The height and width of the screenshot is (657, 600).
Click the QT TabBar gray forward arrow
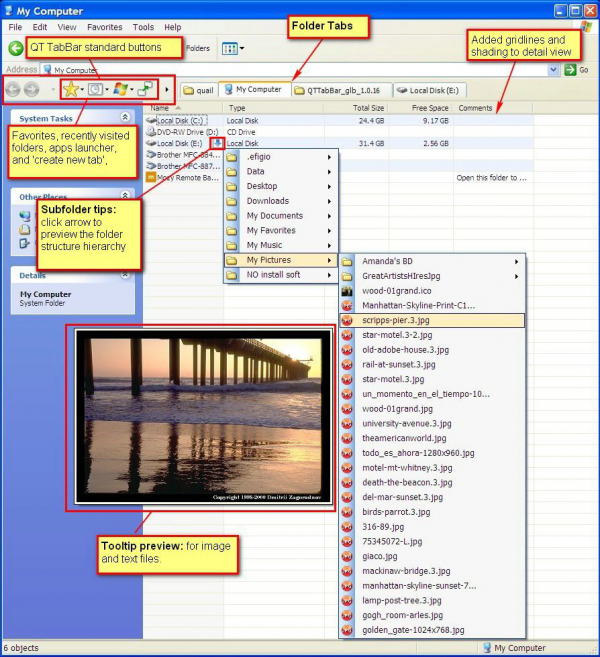tap(32, 89)
